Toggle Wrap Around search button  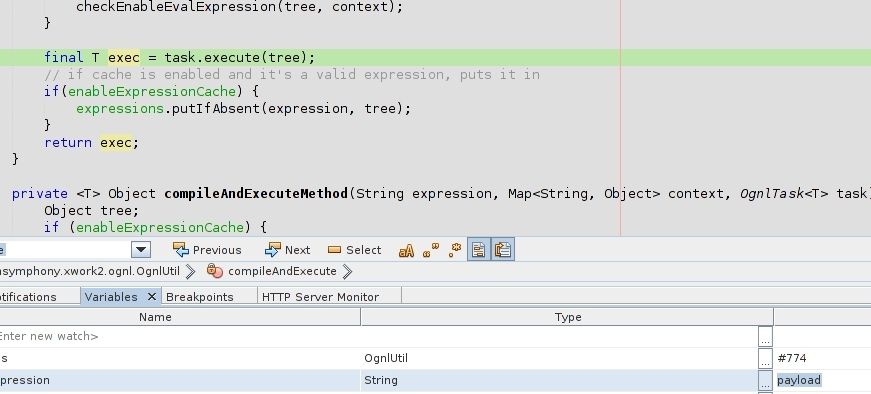click(x=503, y=250)
